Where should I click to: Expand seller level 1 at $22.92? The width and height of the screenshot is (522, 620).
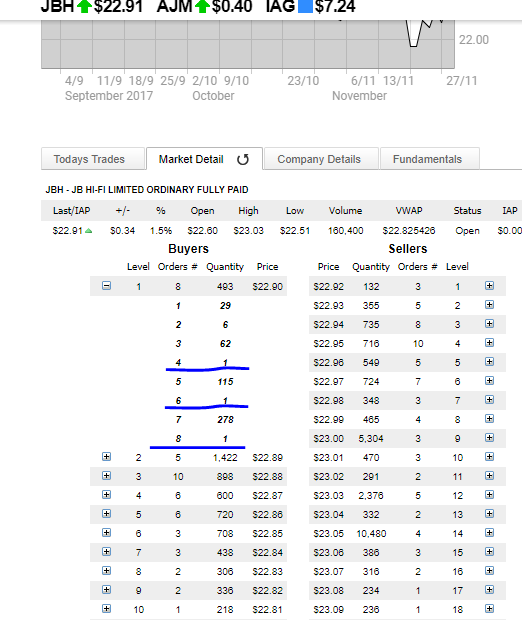pyautogui.click(x=490, y=285)
